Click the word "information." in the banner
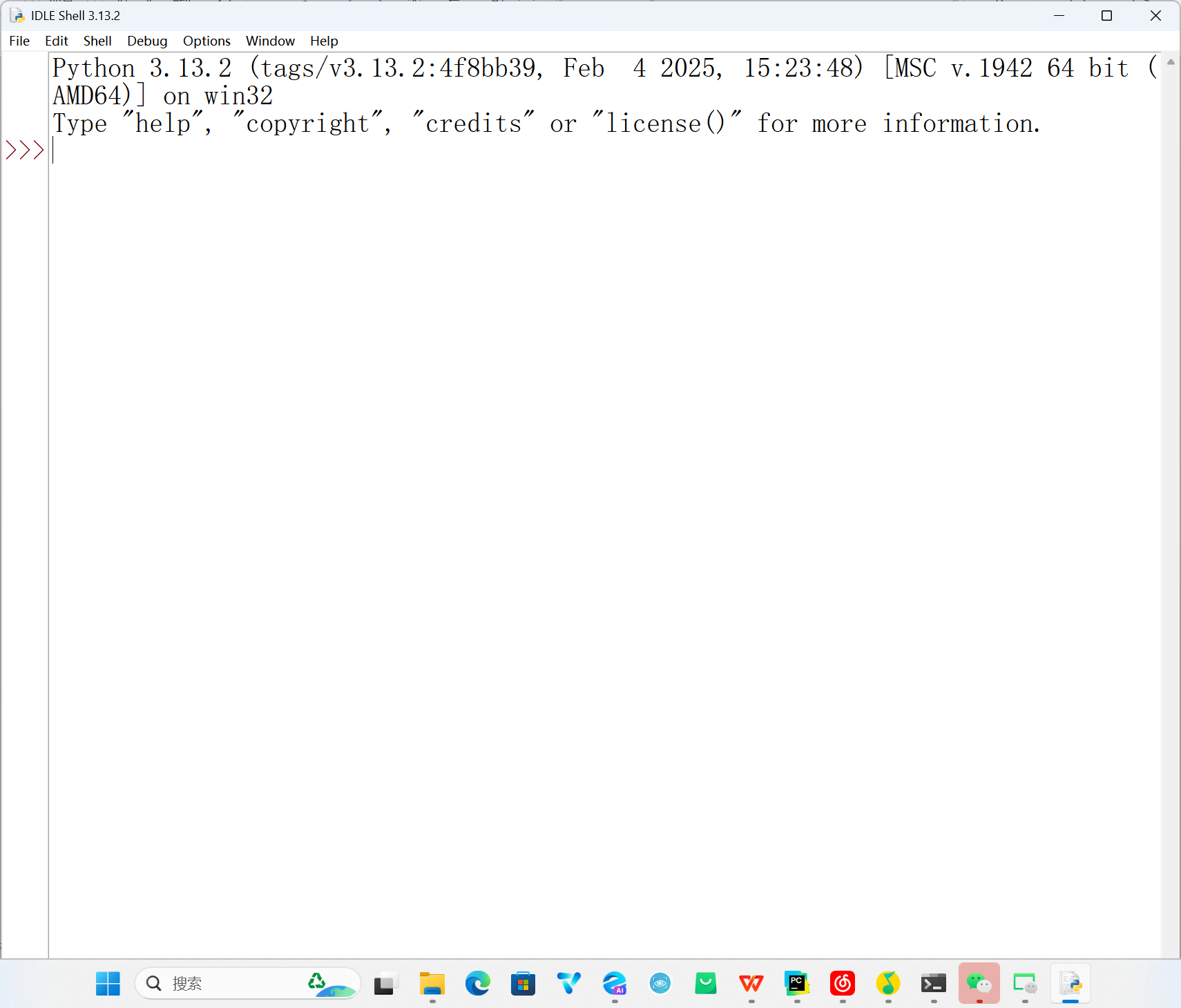 tap(961, 124)
